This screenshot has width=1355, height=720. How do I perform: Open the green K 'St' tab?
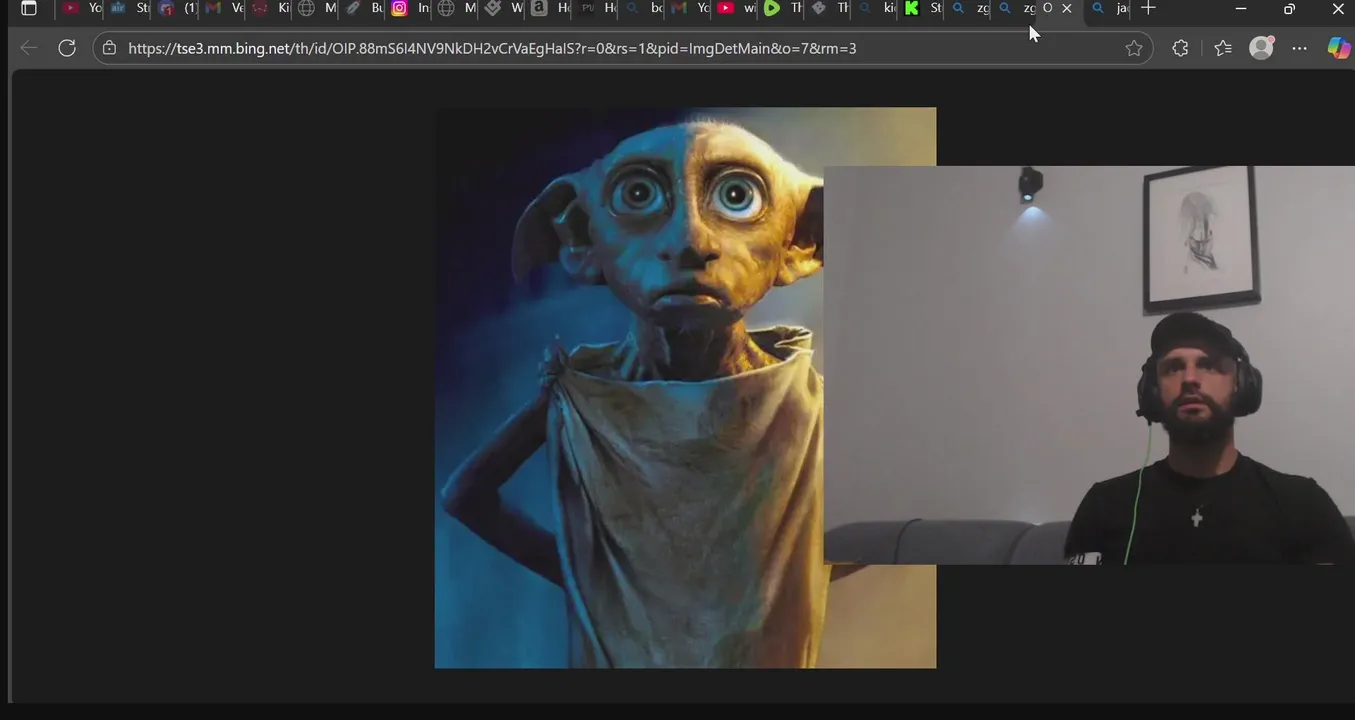(x=923, y=8)
